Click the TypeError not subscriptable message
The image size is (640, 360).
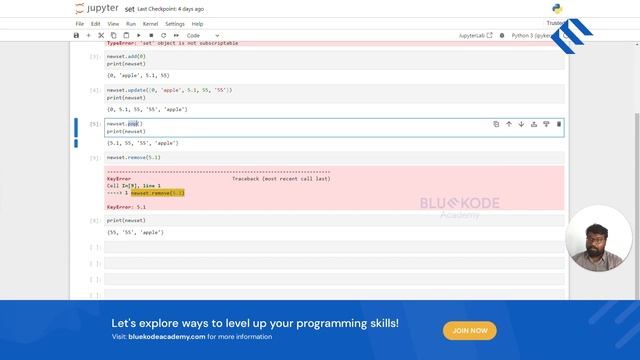pos(172,43)
